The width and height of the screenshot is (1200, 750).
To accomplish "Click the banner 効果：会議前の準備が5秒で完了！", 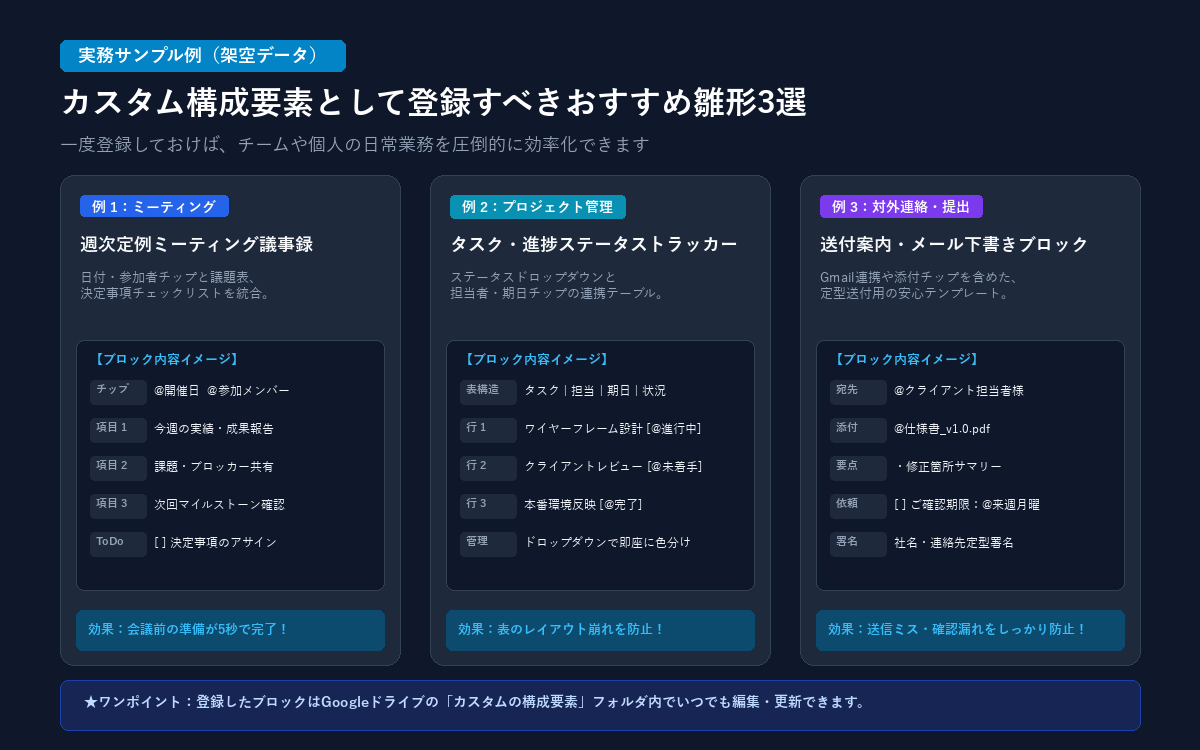I will pyautogui.click(x=230, y=630).
